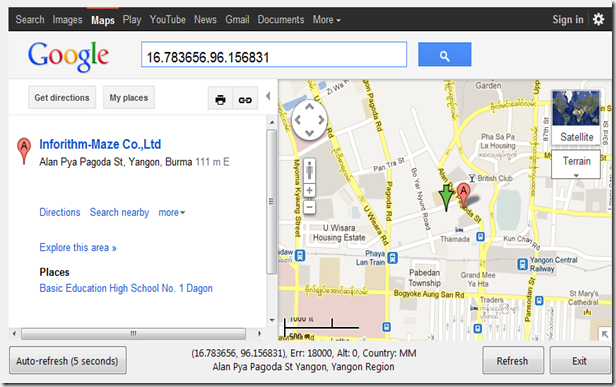This screenshot has width=616, height=387.
Task: Expand the 'more' options for the result
Action: point(172,213)
